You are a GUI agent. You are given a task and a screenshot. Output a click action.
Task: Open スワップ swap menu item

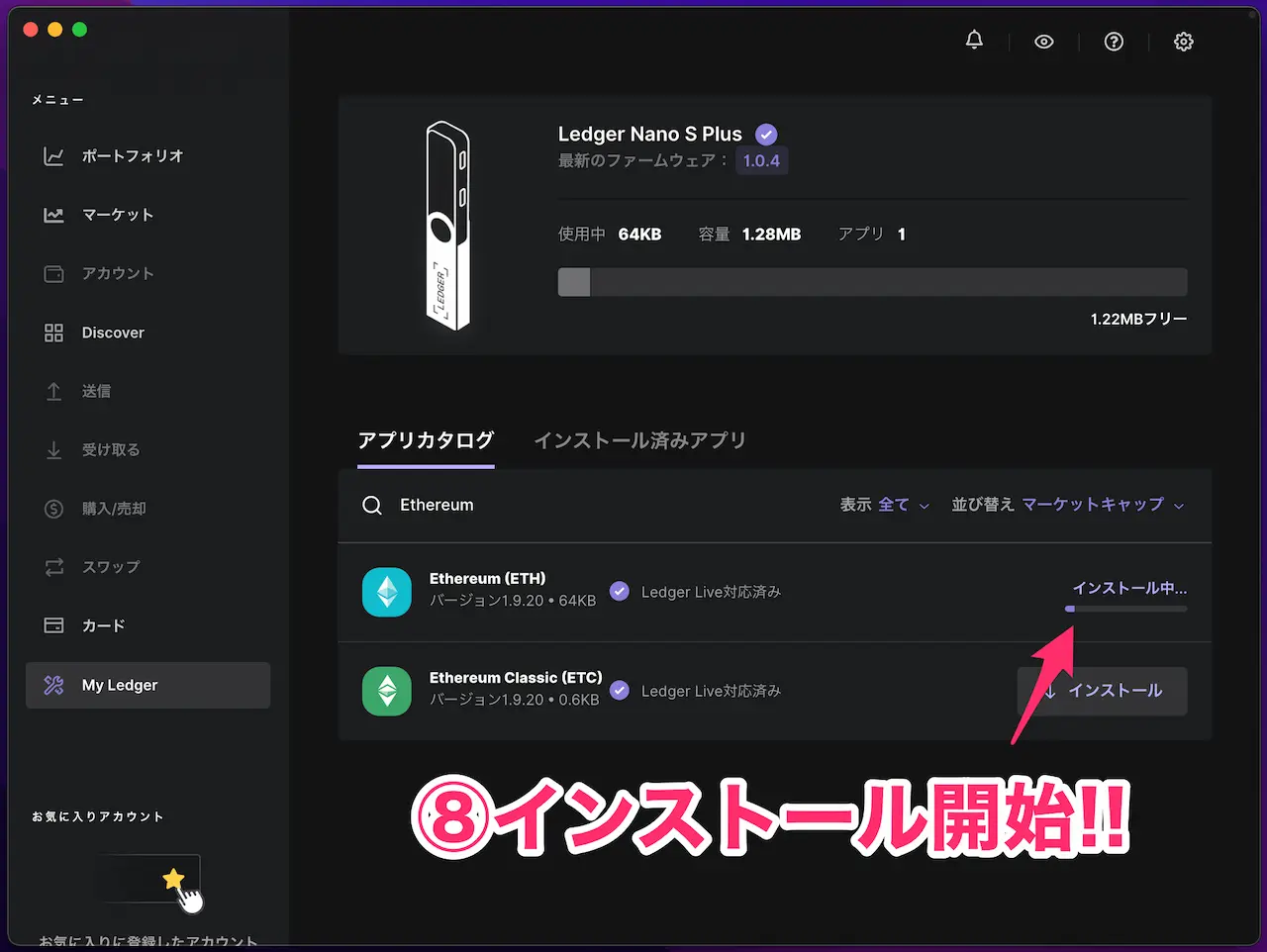147,567
